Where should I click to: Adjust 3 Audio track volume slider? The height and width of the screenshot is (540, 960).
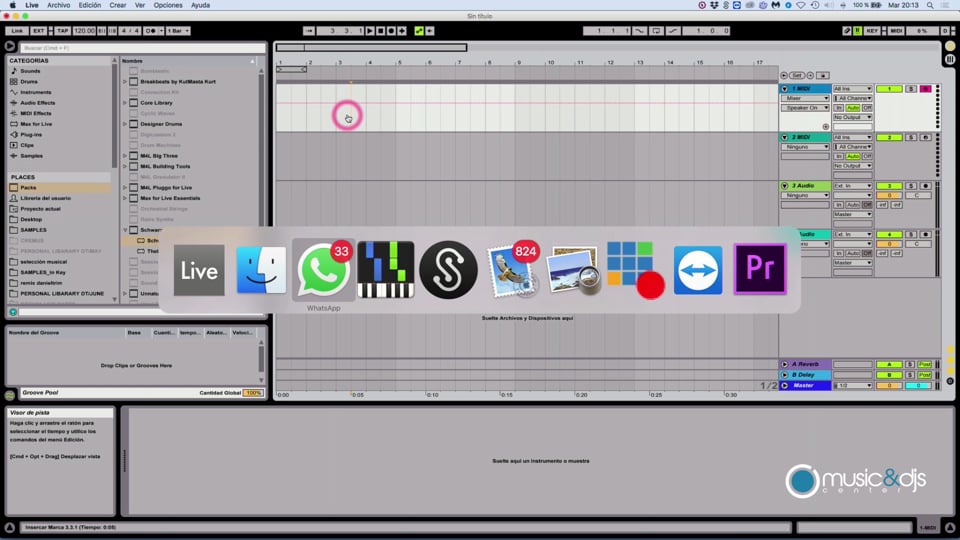pyautogui.click(x=889, y=195)
